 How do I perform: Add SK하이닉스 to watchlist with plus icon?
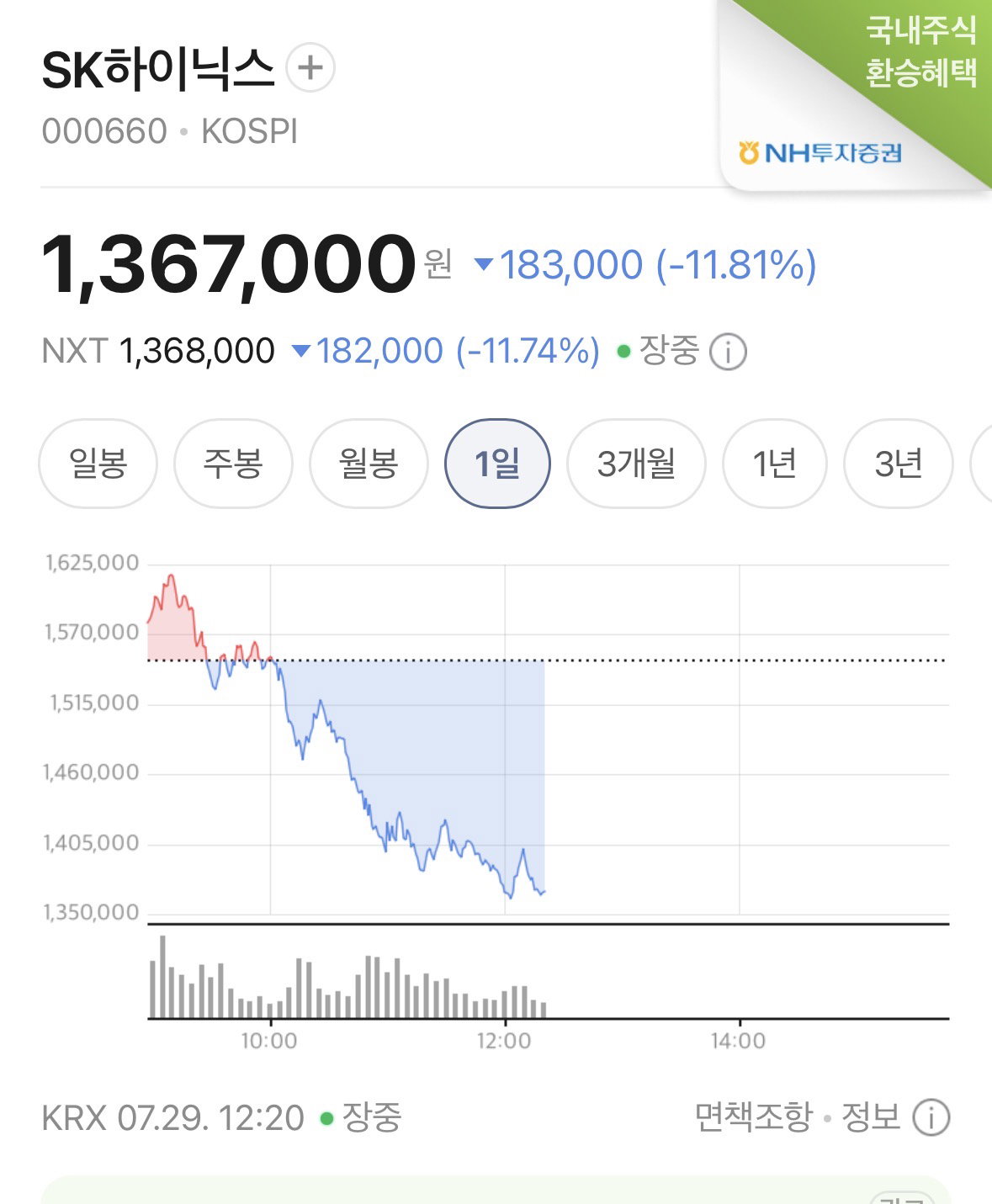pyautogui.click(x=310, y=67)
